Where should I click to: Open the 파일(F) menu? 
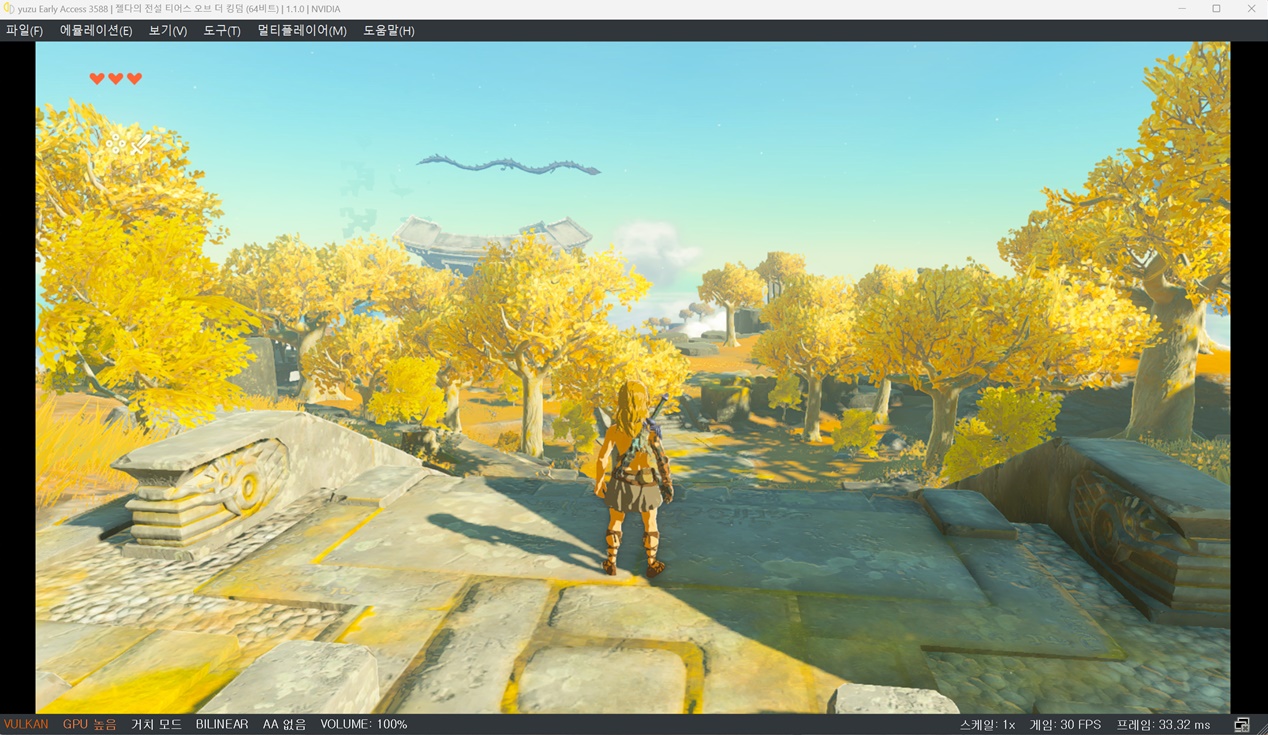pyautogui.click(x=24, y=31)
